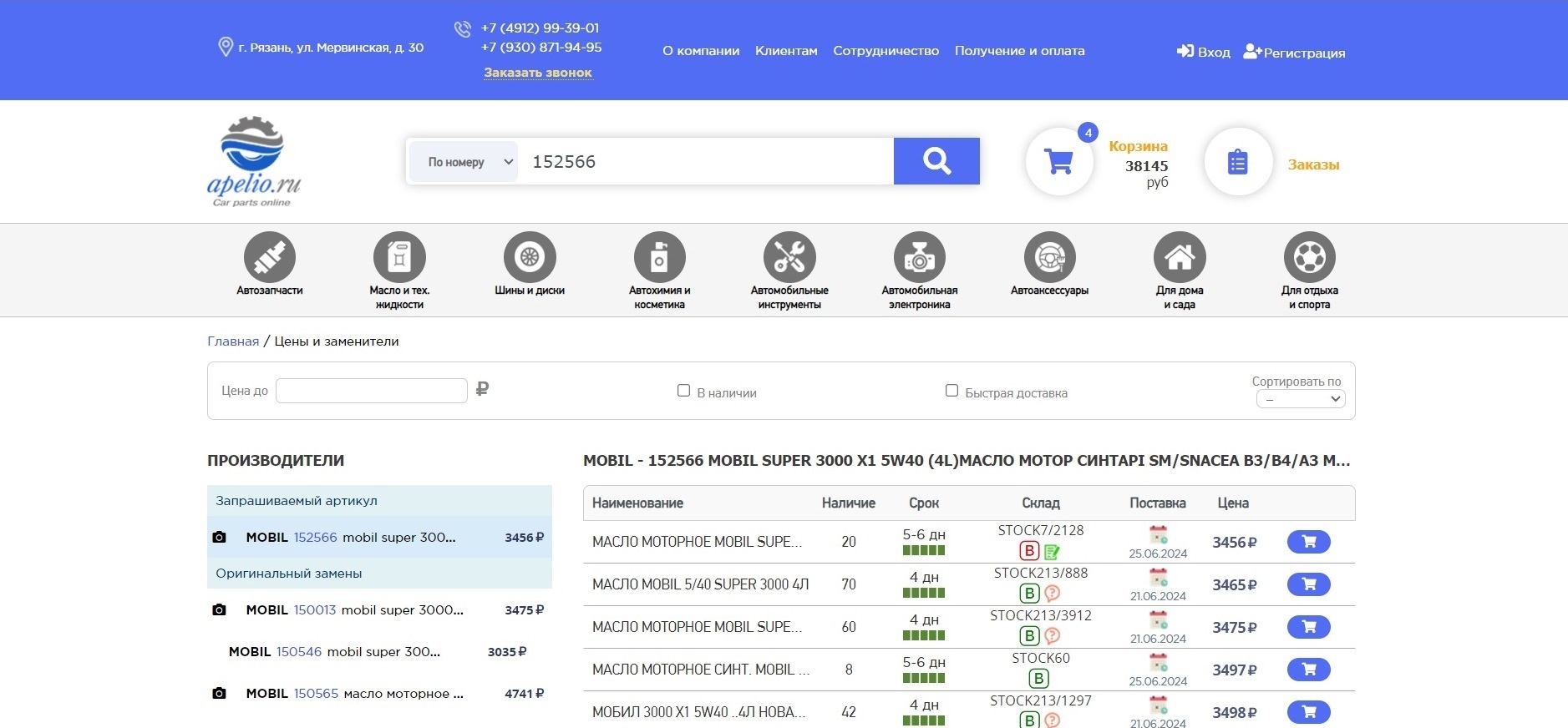This screenshot has height=728, width=1568.
Task: Add the 3465 ₽ offer to cart
Action: 1309,584
